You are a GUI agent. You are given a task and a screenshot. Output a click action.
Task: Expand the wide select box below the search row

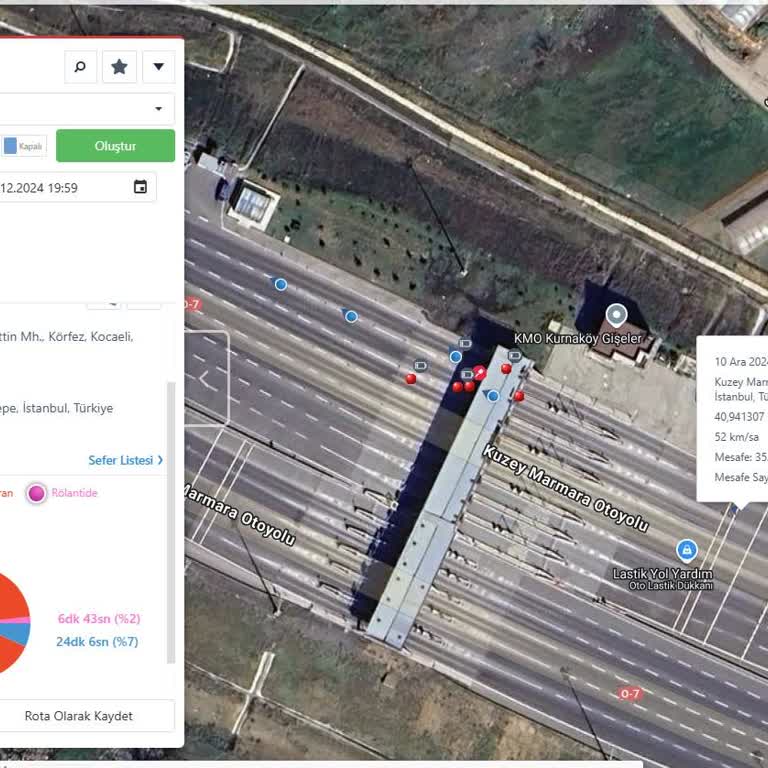coord(86,109)
